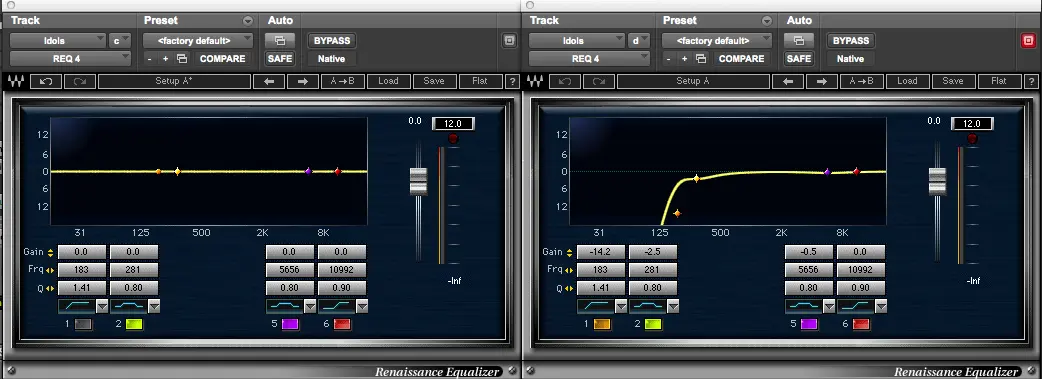Click the redo arrow in the right REQ window
Screen dimensions: 1042x379
(x=599, y=81)
